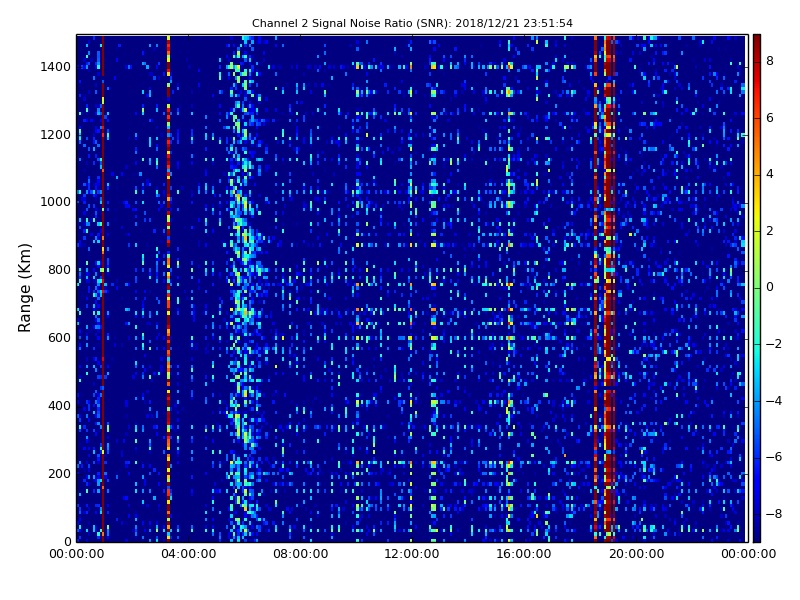Click the 20:00:00 time axis label

636,554
